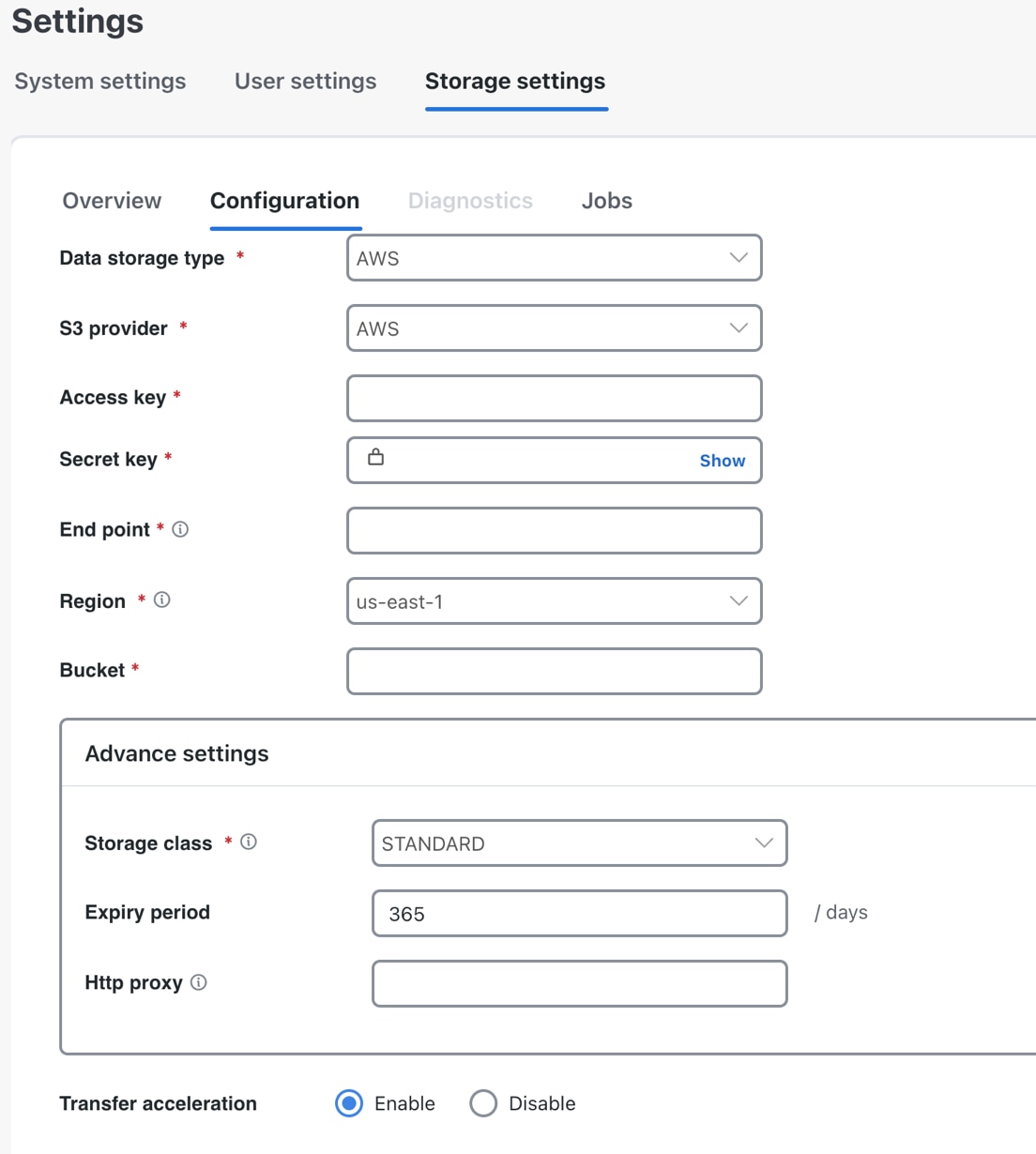The height and width of the screenshot is (1154, 1036).
Task: Click the chevron on the S3 provider dropdown
Action: point(739,328)
